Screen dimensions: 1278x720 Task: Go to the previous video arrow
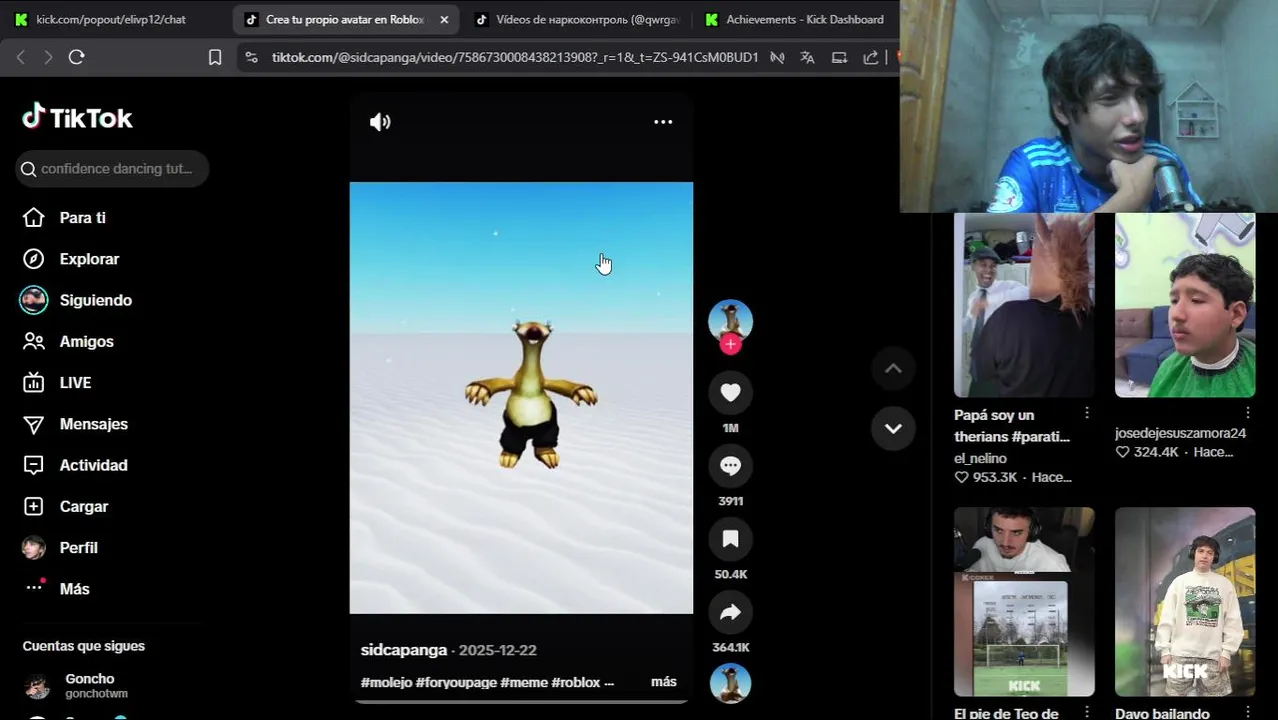pyautogui.click(x=893, y=369)
